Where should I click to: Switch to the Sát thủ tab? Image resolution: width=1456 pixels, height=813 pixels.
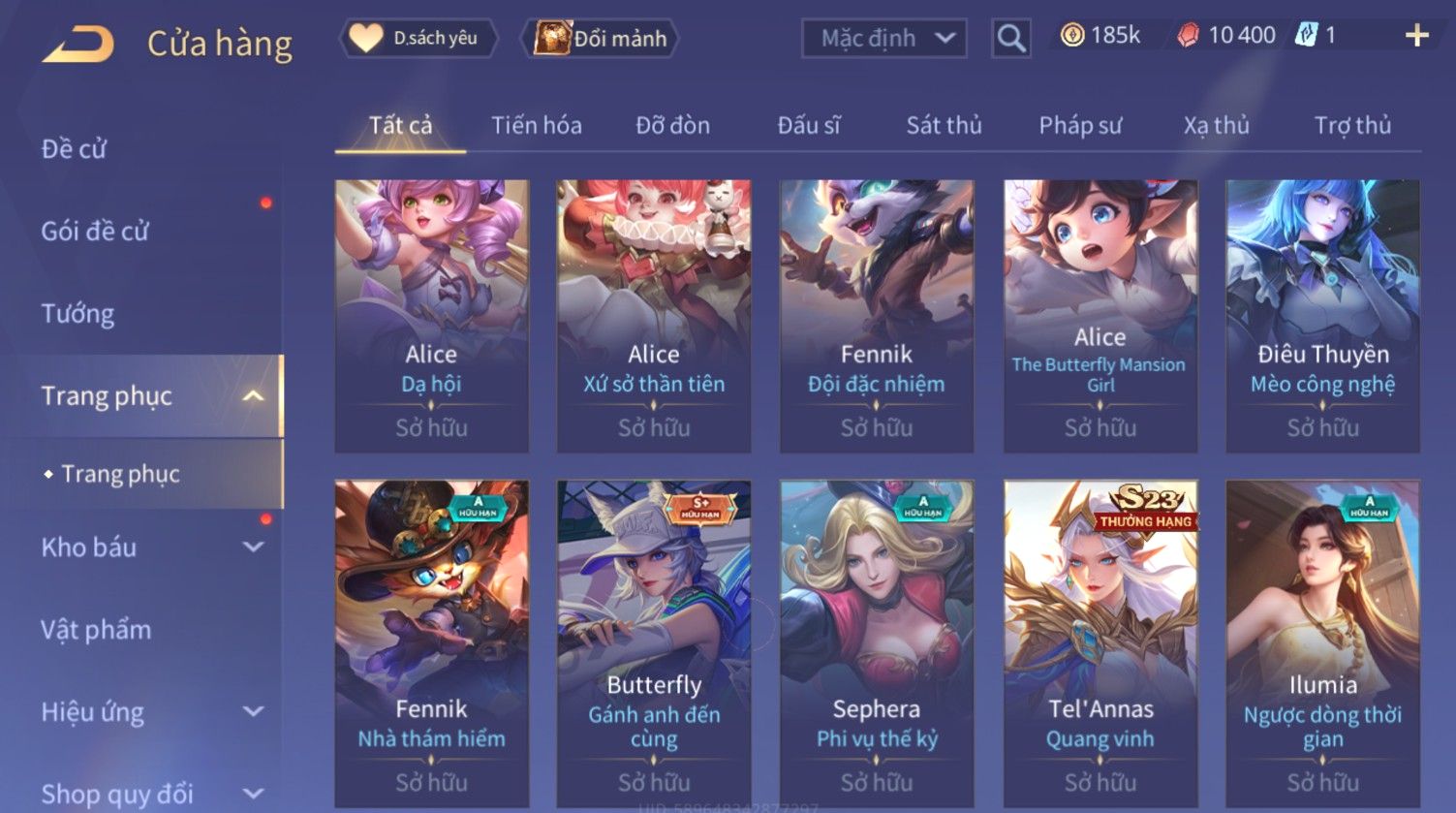[944, 125]
